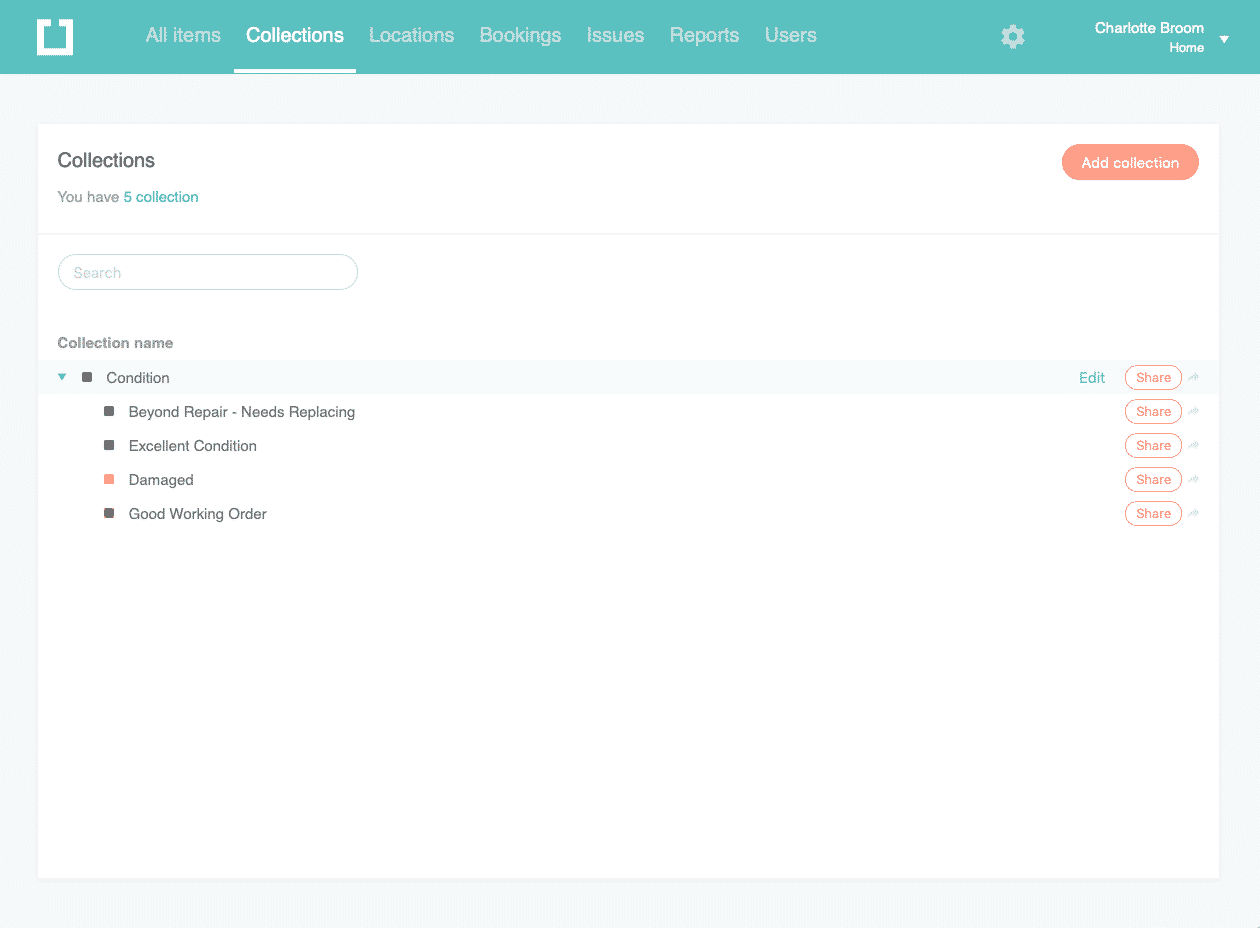Edit the Condition collection
Viewport: 1260px width, 928px height.
pos(1092,378)
